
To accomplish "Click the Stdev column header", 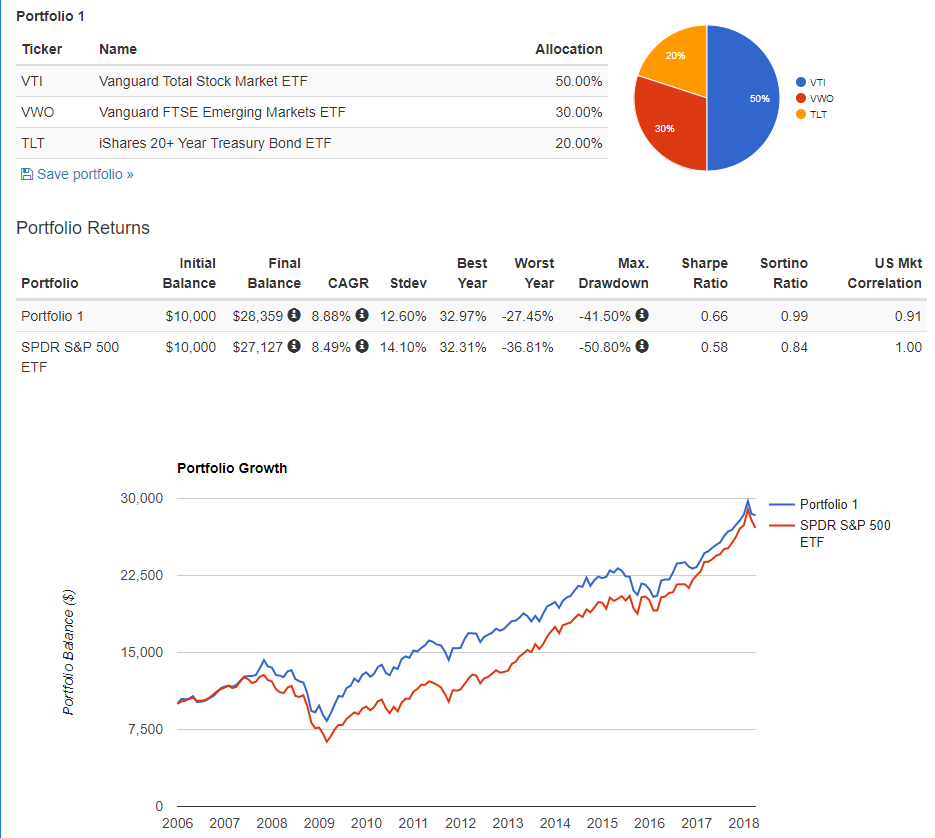I will tap(408, 283).
